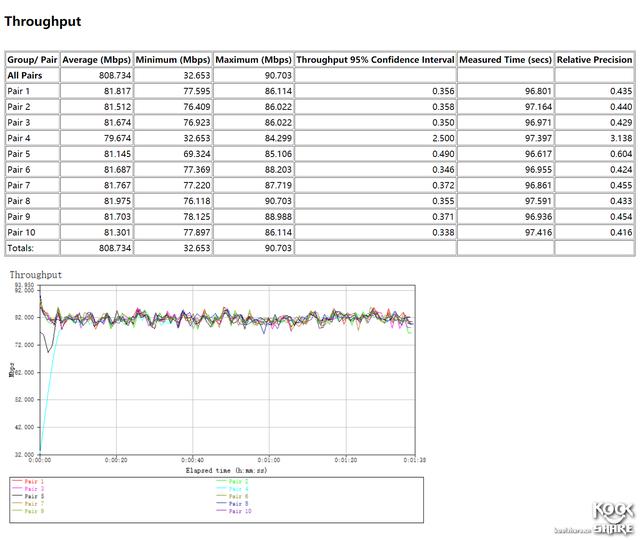Click Pair 5 confidence interval 0.490
This screenshot has height=541, width=640.
pos(443,154)
